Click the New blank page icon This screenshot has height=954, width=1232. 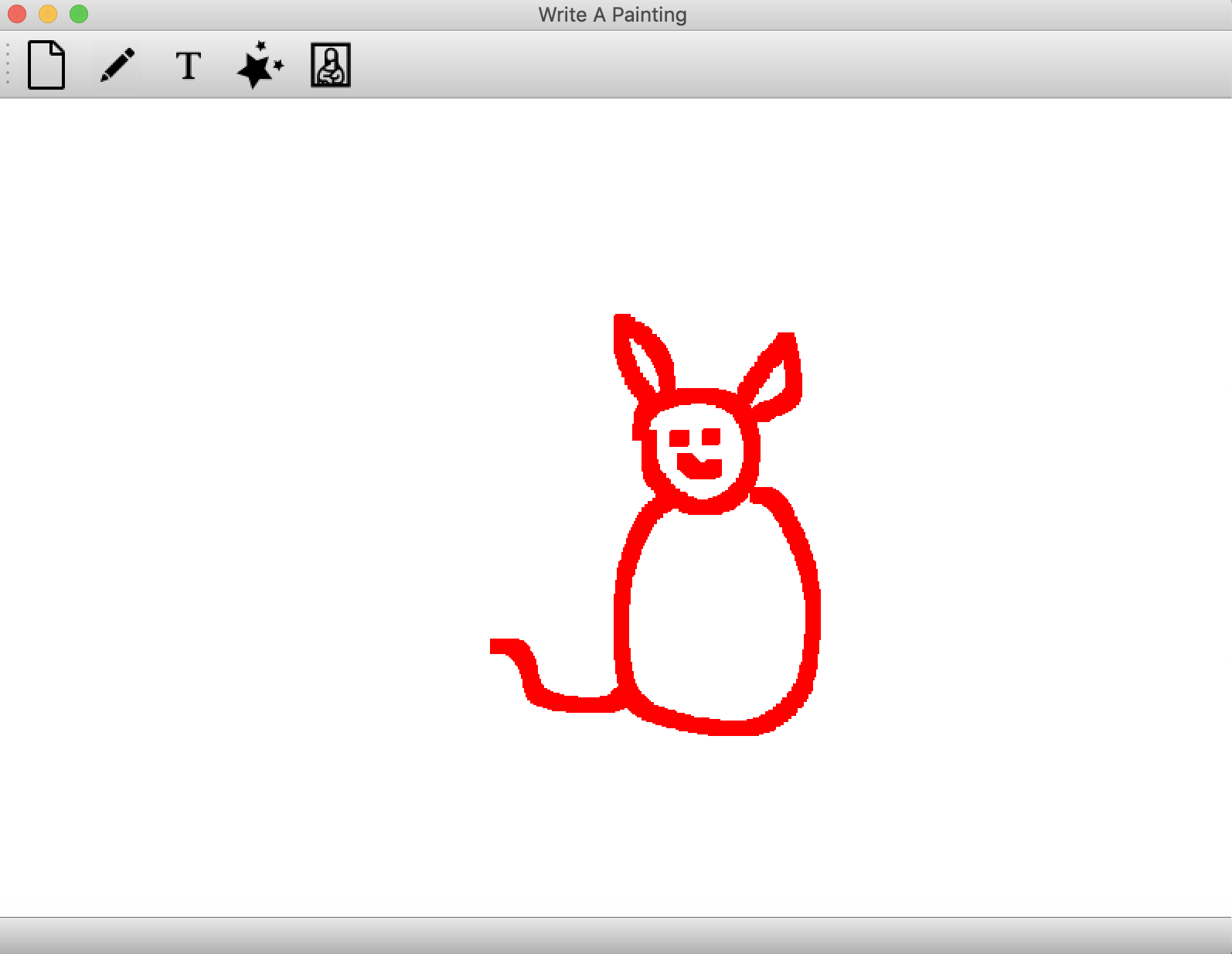pos(46,65)
